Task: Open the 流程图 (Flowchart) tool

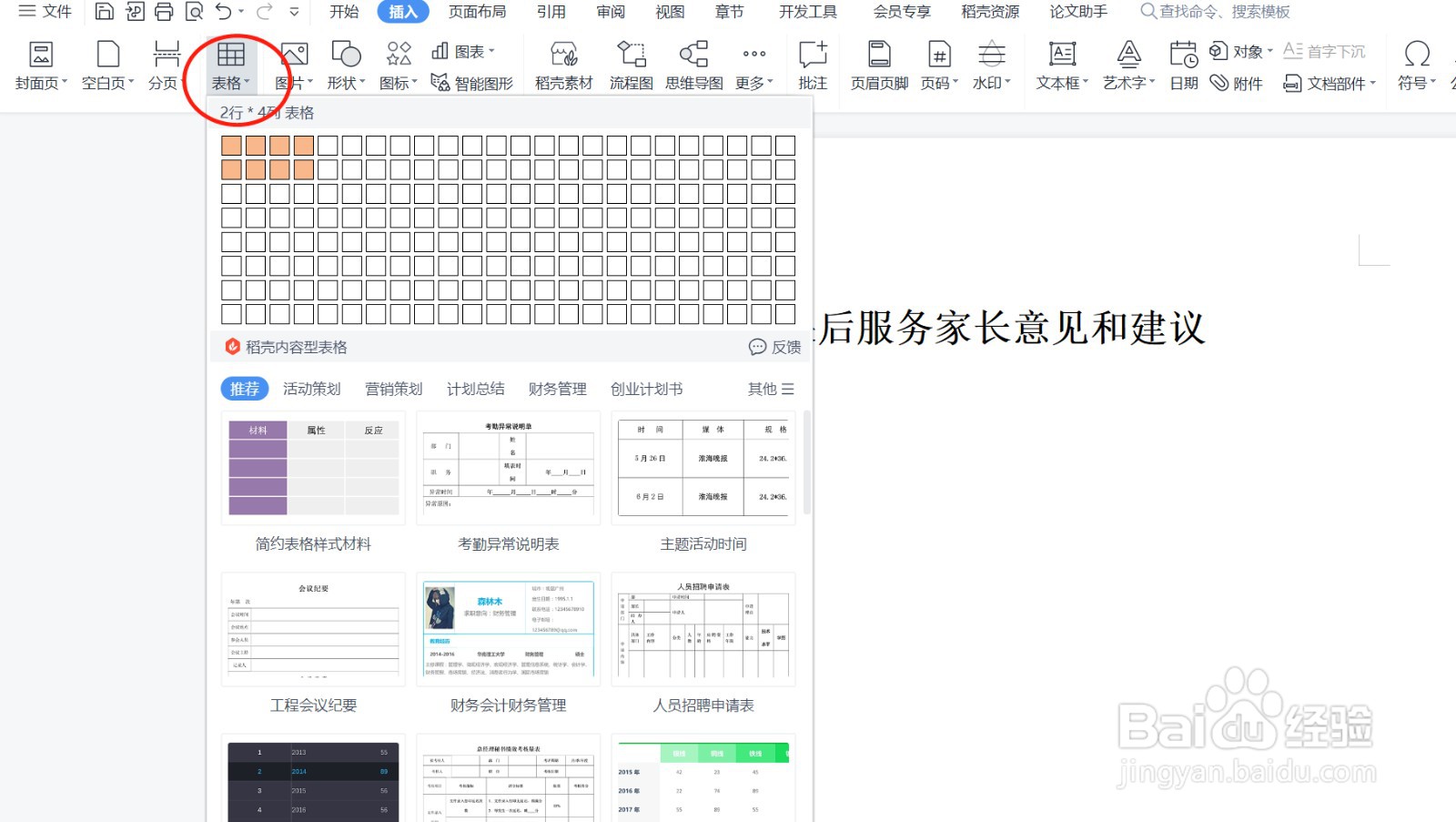Action: [630, 64]
